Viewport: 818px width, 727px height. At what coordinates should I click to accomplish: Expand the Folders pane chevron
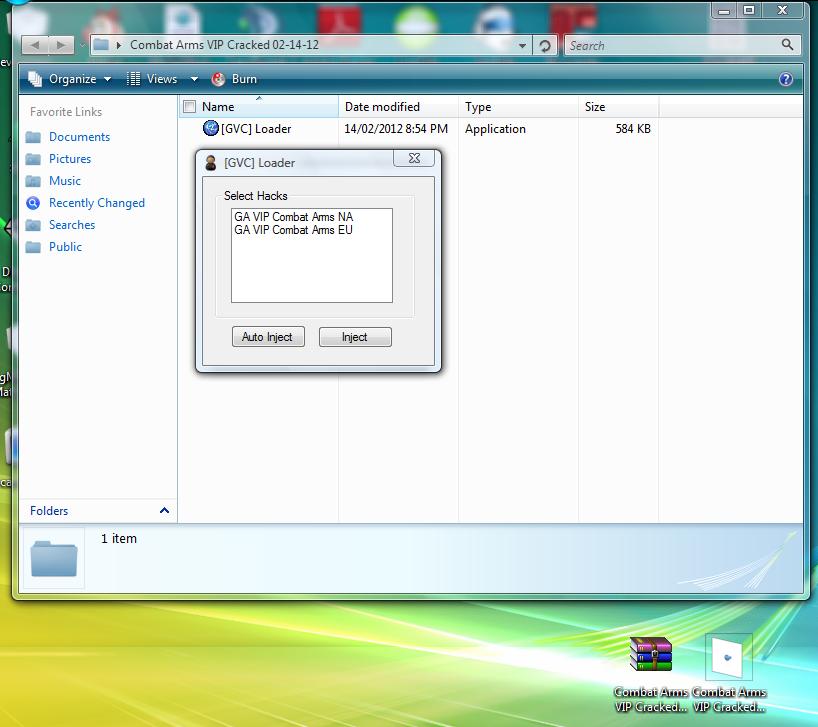[164, 511]
